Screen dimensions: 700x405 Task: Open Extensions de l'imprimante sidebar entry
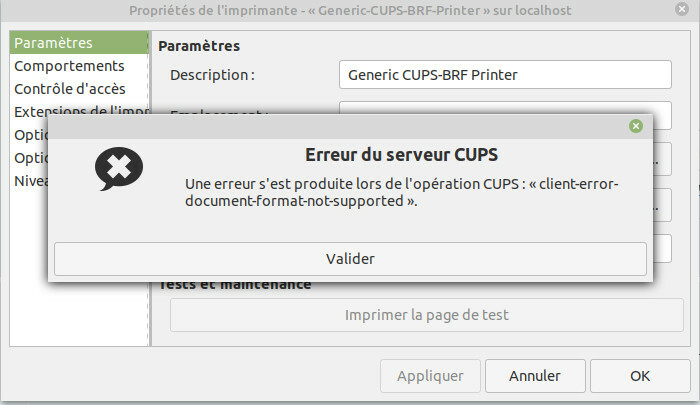[x=80, y=111]
